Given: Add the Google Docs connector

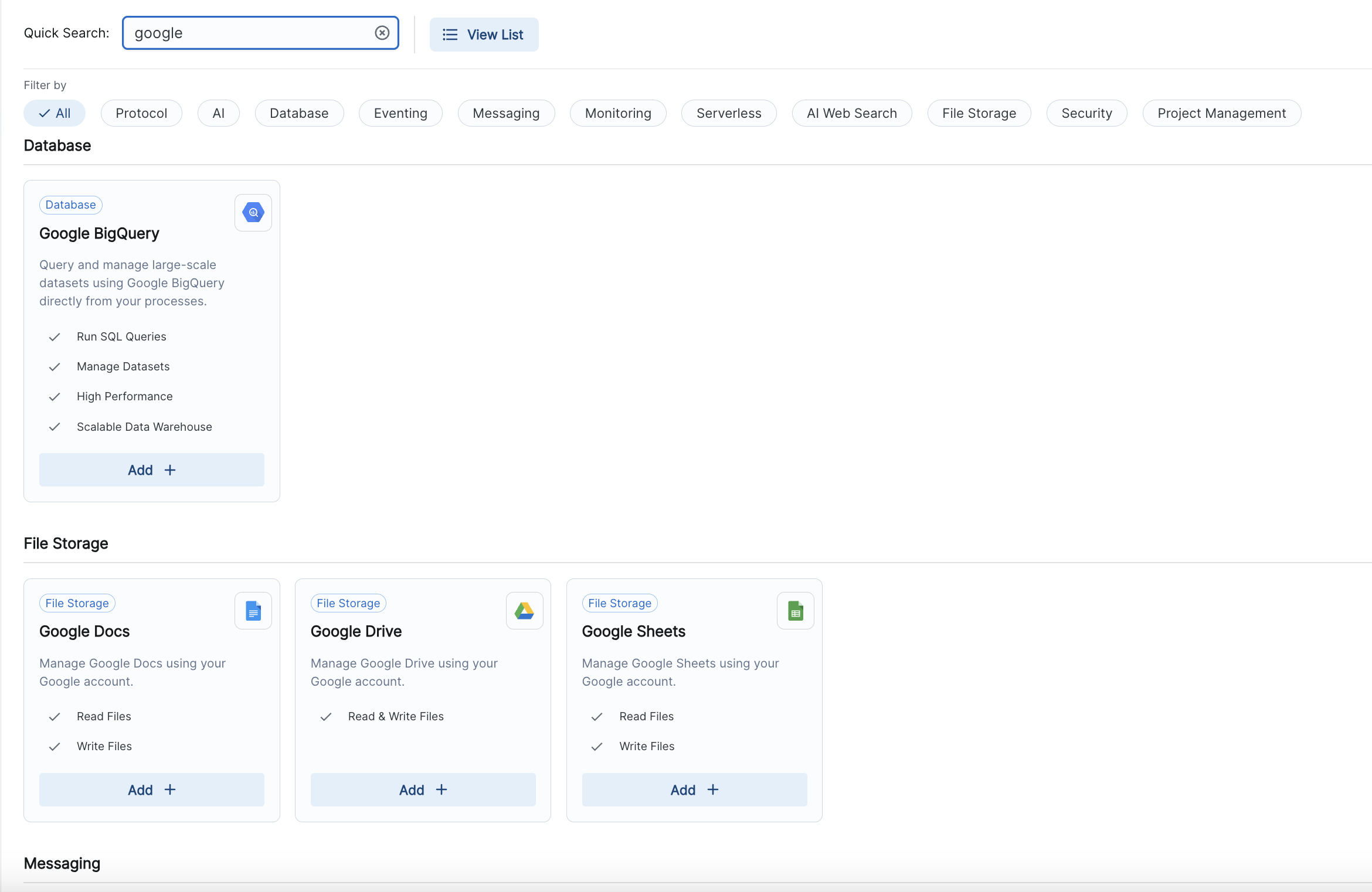Looking at the screenshot, I should [x=152, y=790].
